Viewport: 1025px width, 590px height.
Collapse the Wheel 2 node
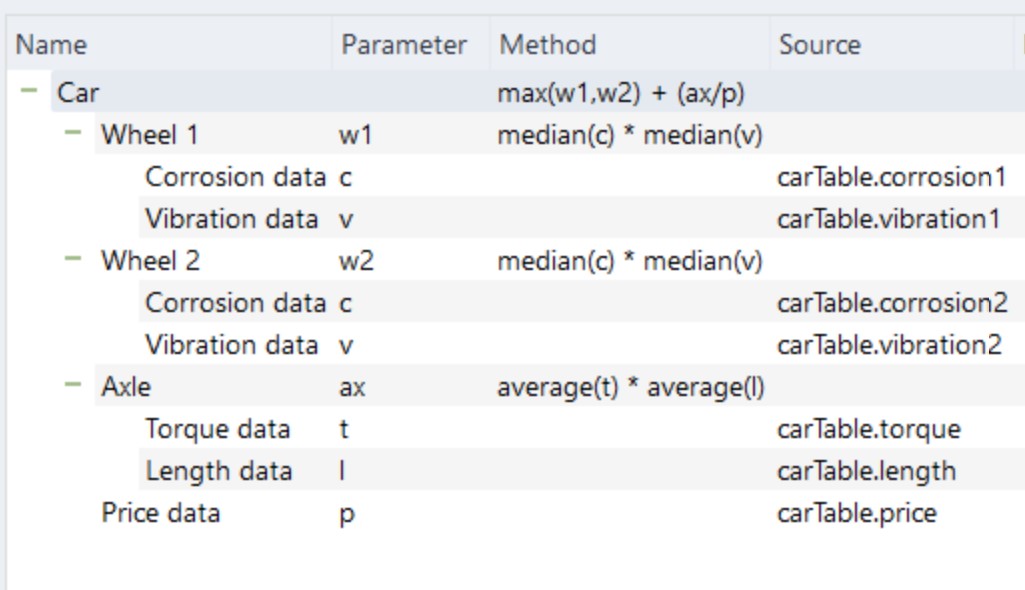click(73, 261)
